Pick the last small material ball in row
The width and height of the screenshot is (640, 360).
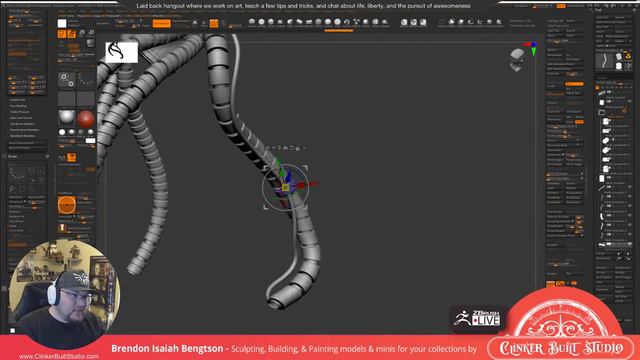(x=91, y=132)
